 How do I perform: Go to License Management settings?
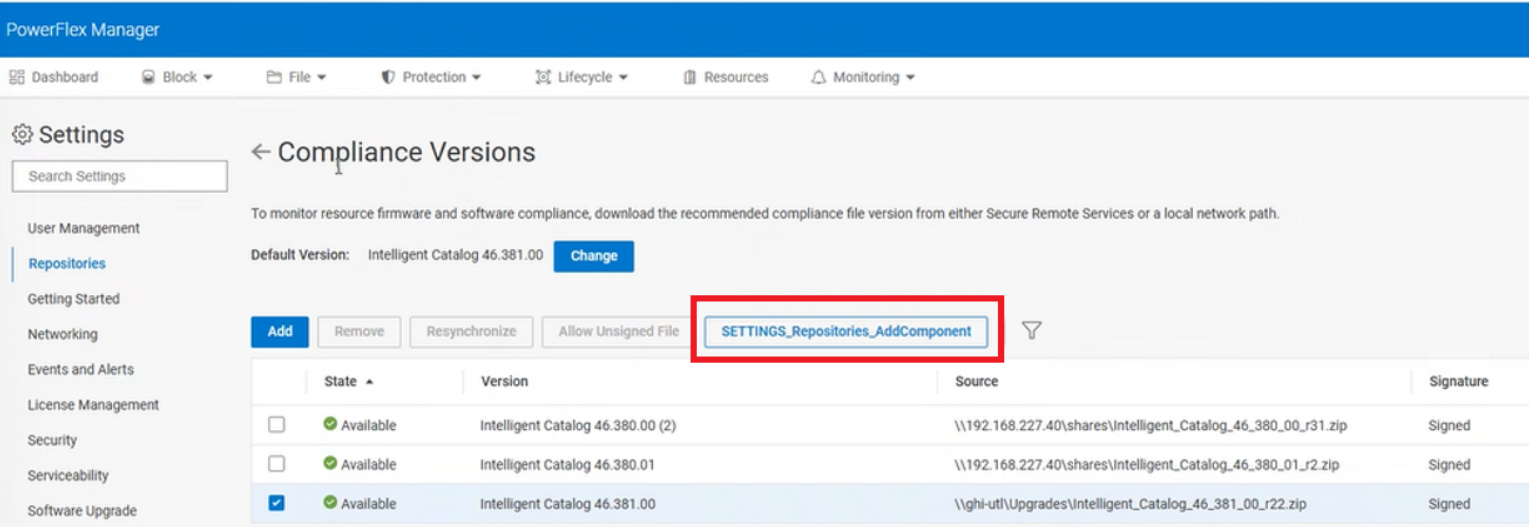point(93,405)
